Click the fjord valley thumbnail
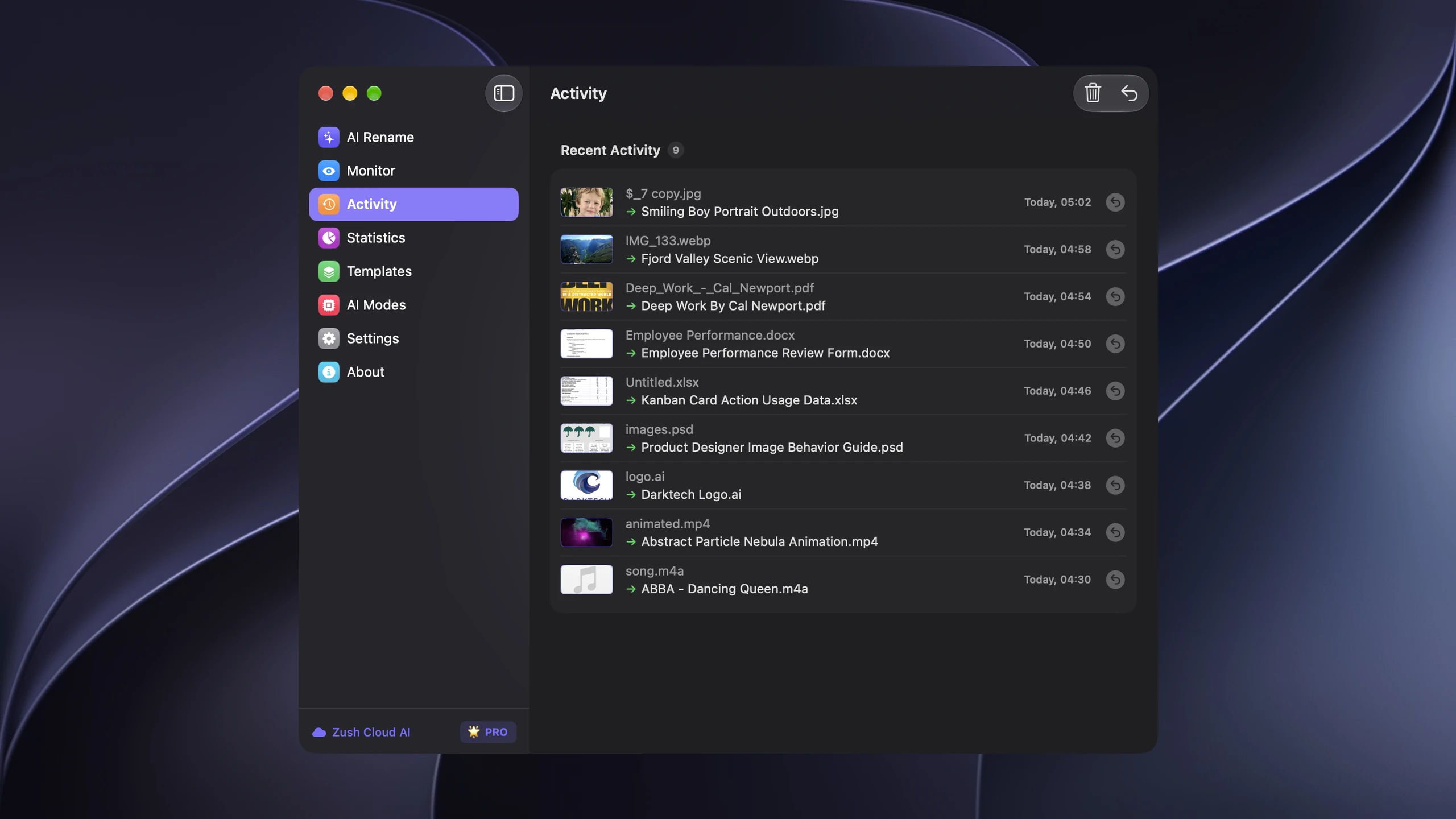1456x819 pixels. point(586,250)
